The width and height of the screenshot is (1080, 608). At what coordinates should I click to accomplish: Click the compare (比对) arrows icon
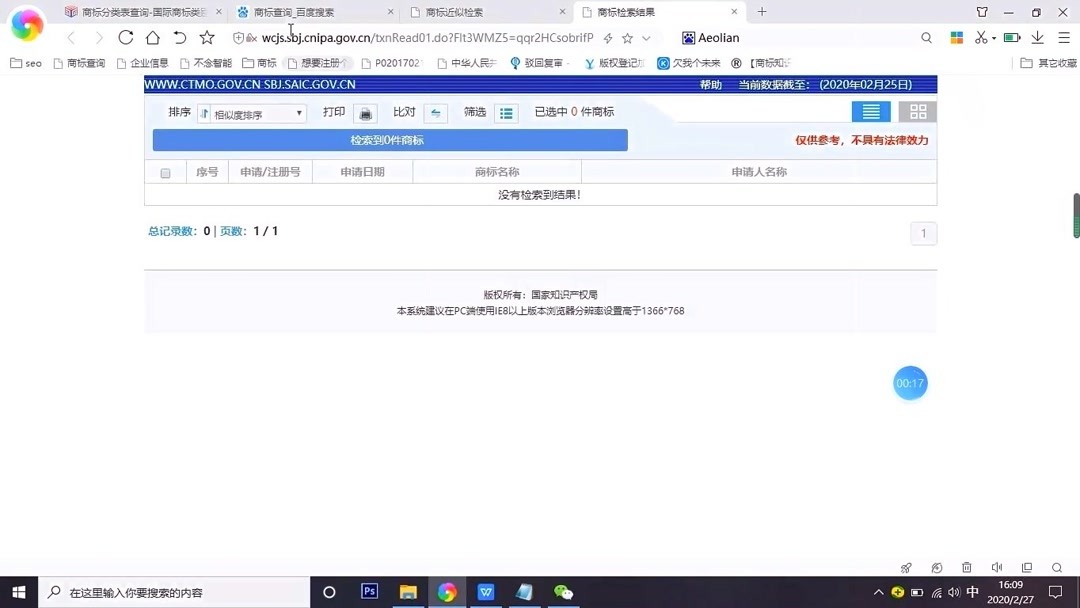436,112
